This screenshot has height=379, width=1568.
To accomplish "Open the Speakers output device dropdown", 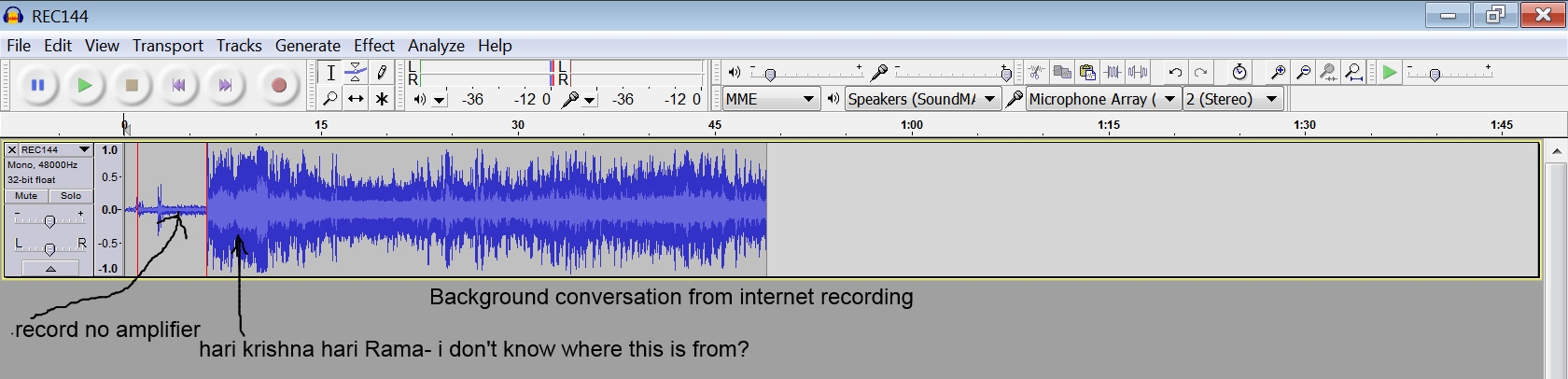I will pos(921,99).
